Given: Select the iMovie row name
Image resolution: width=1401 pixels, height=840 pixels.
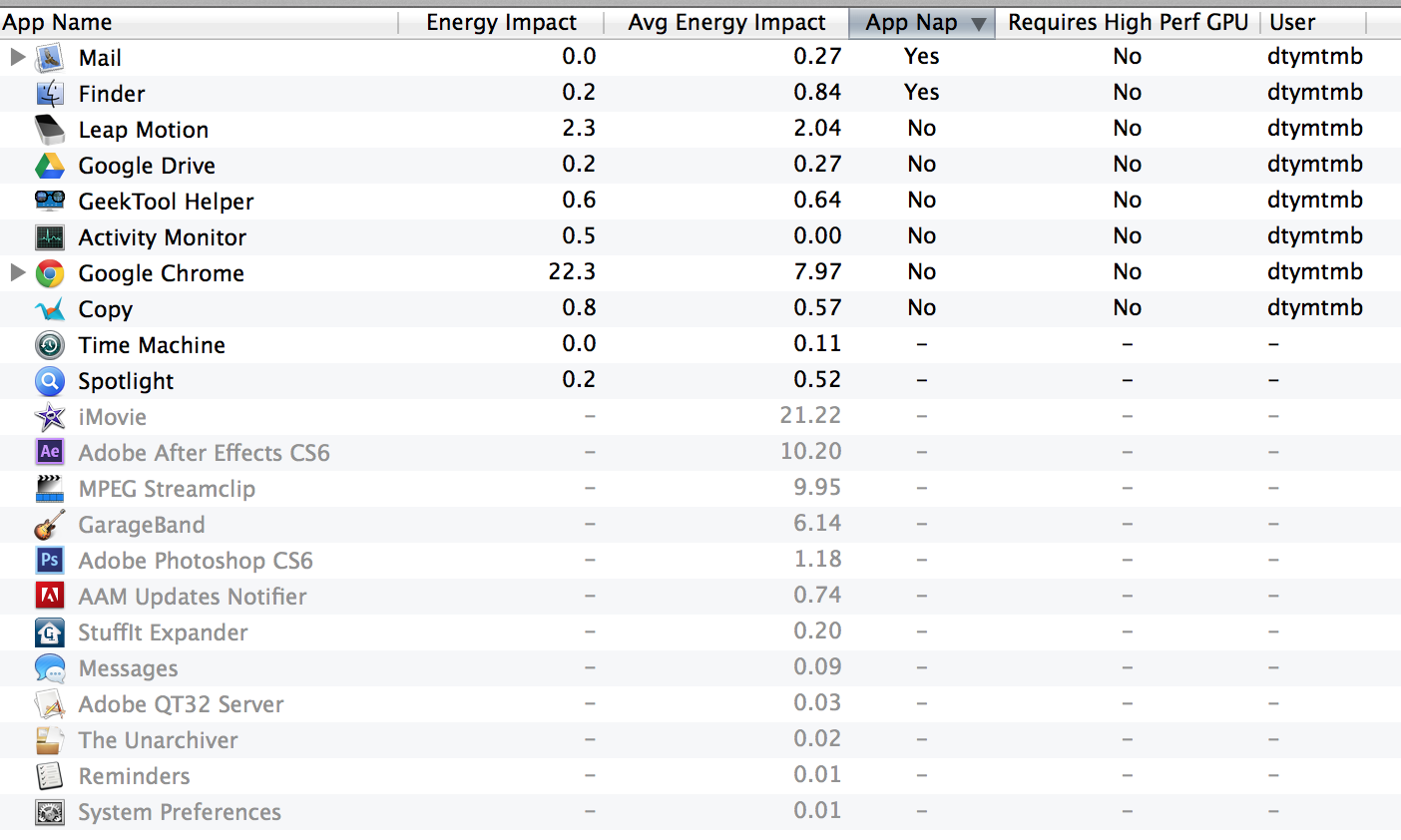Looking at the screenshot, I should (112, 417).
